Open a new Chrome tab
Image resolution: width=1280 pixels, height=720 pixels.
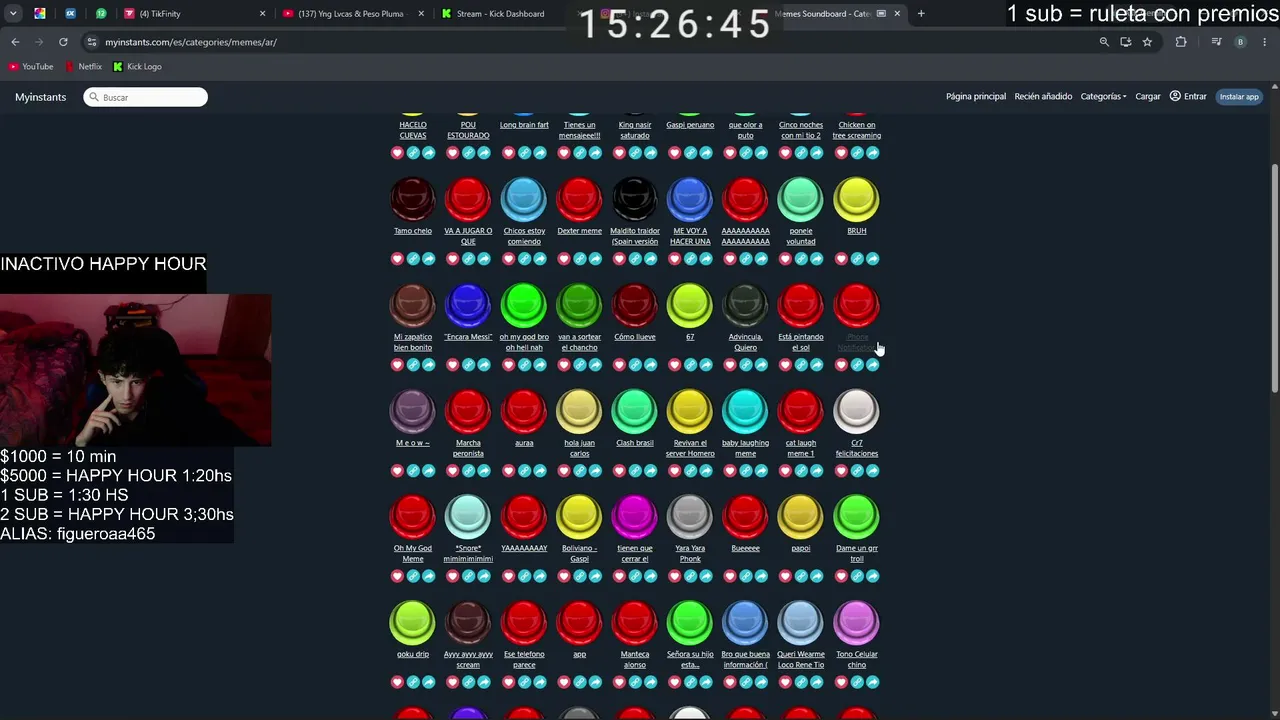[921, 14]
